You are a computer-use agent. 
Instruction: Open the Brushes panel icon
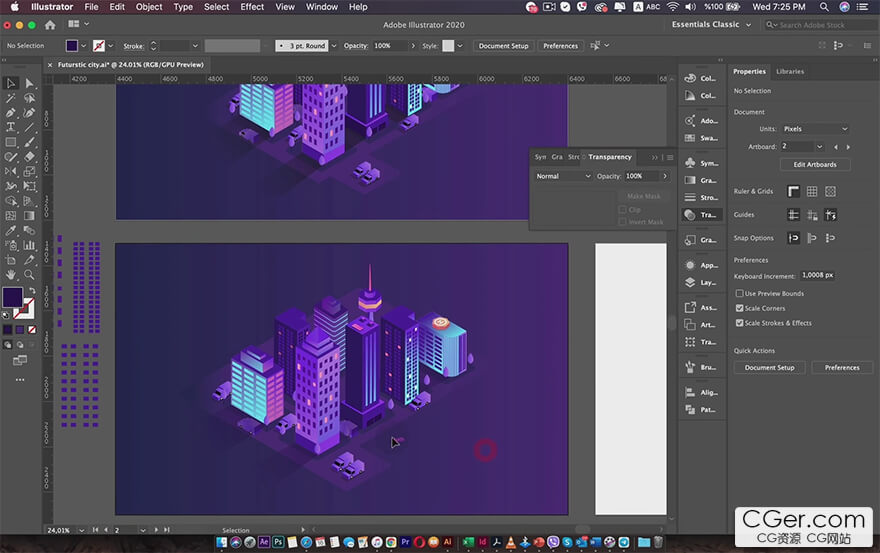pyautogui.click(x=690, y=367)
